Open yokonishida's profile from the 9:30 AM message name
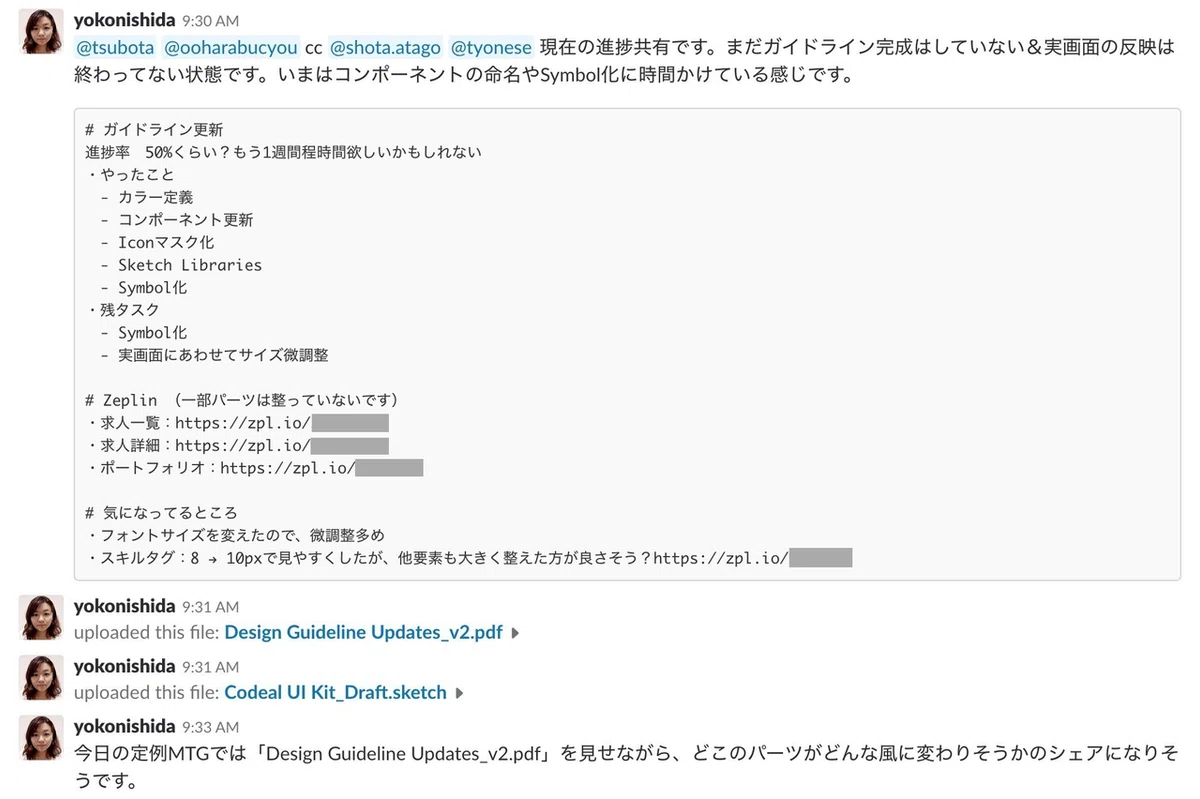This screenshot has height=799, width=1200. 125,20
